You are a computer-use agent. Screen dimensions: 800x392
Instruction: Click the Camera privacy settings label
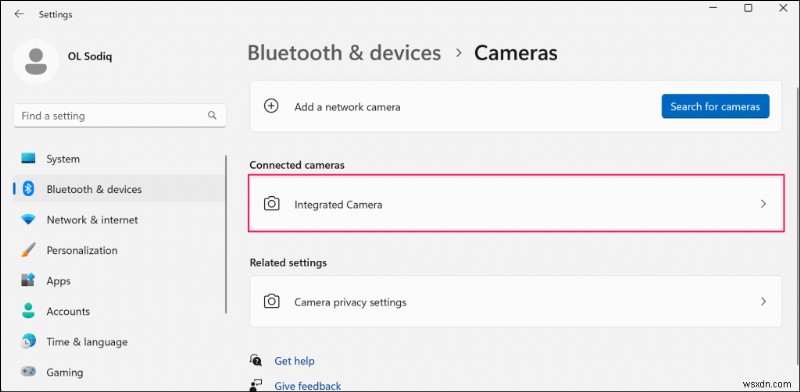pos(351,302)
